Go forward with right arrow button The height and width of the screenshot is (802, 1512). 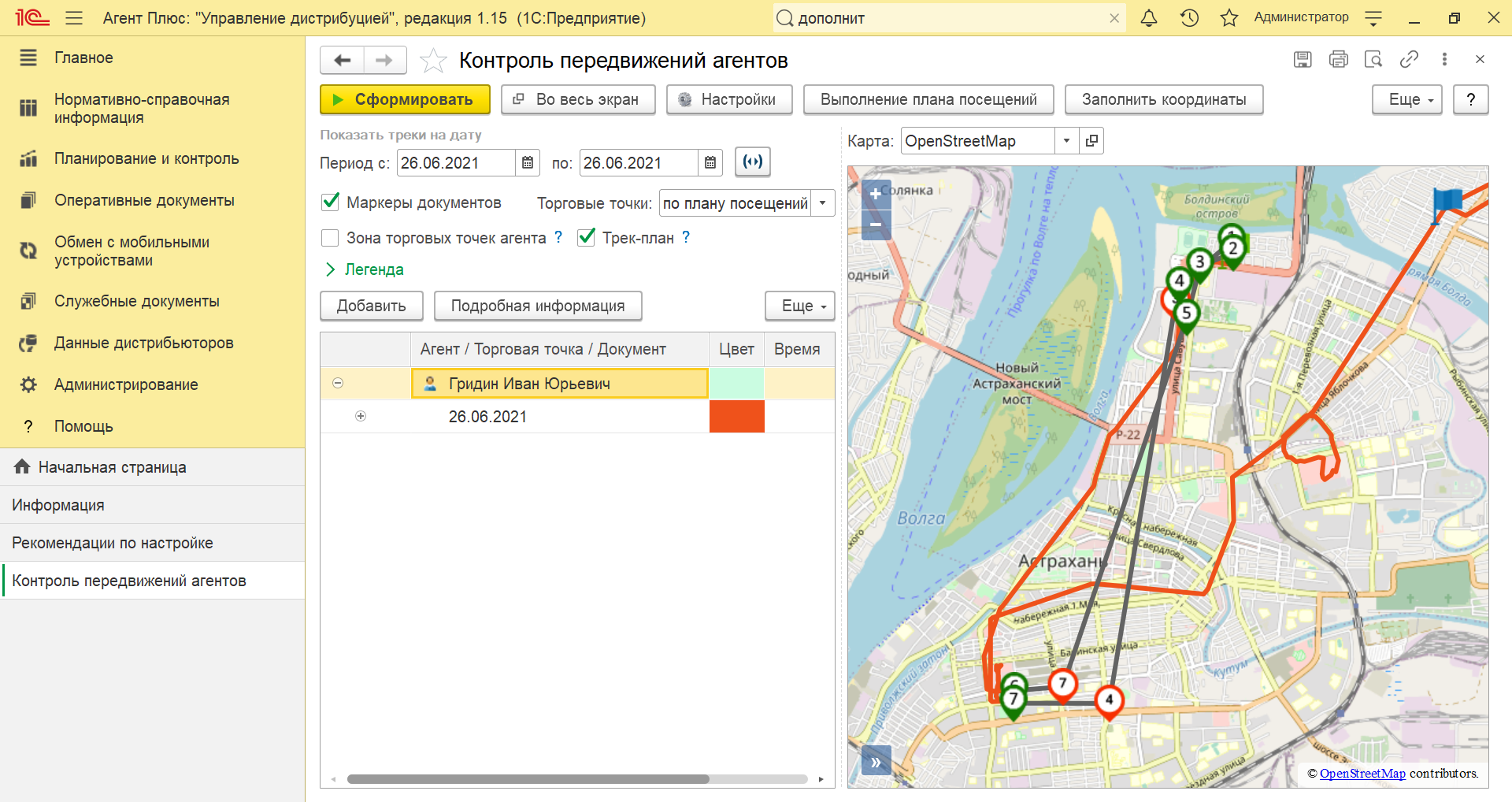[384, 60]
